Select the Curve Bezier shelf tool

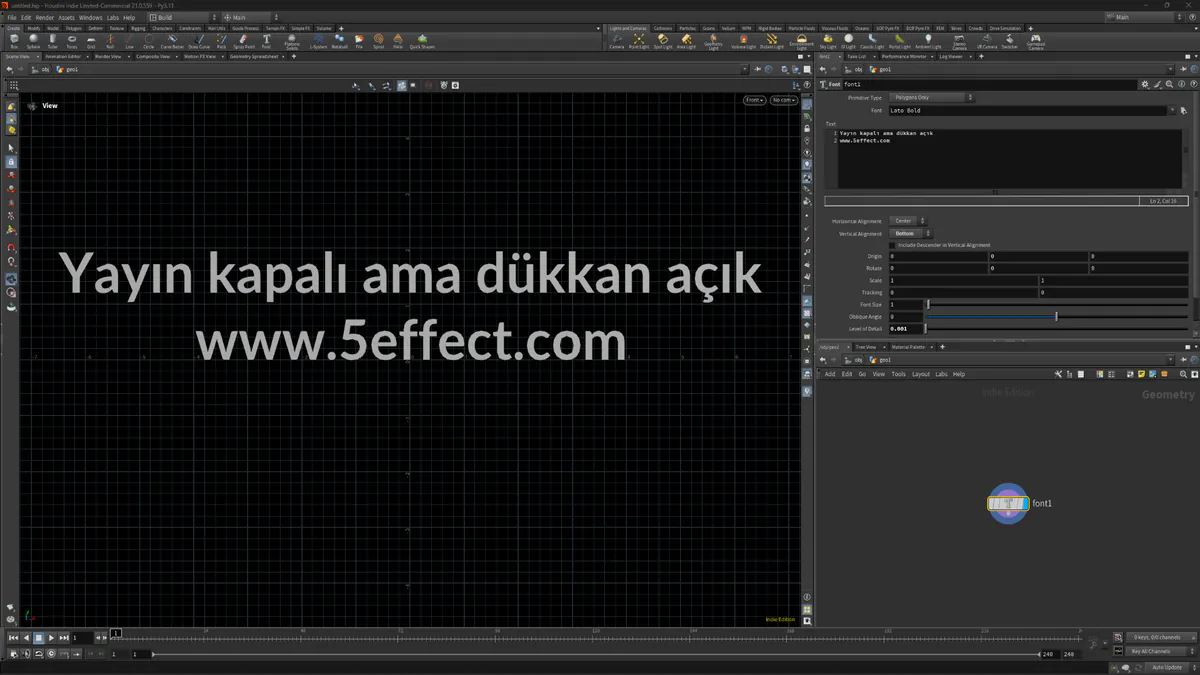point(172,41)
